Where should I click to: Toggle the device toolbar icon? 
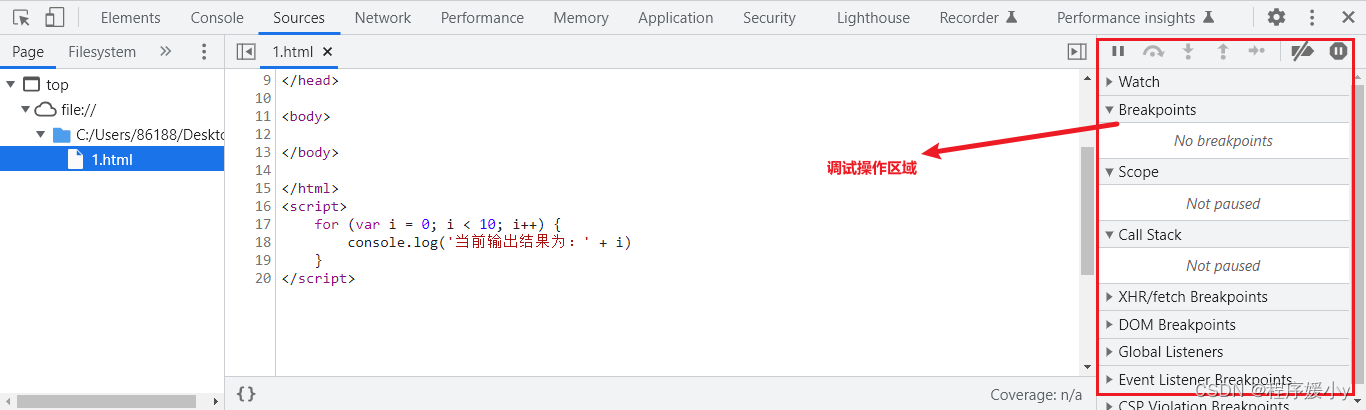click(x=55, y=17)
